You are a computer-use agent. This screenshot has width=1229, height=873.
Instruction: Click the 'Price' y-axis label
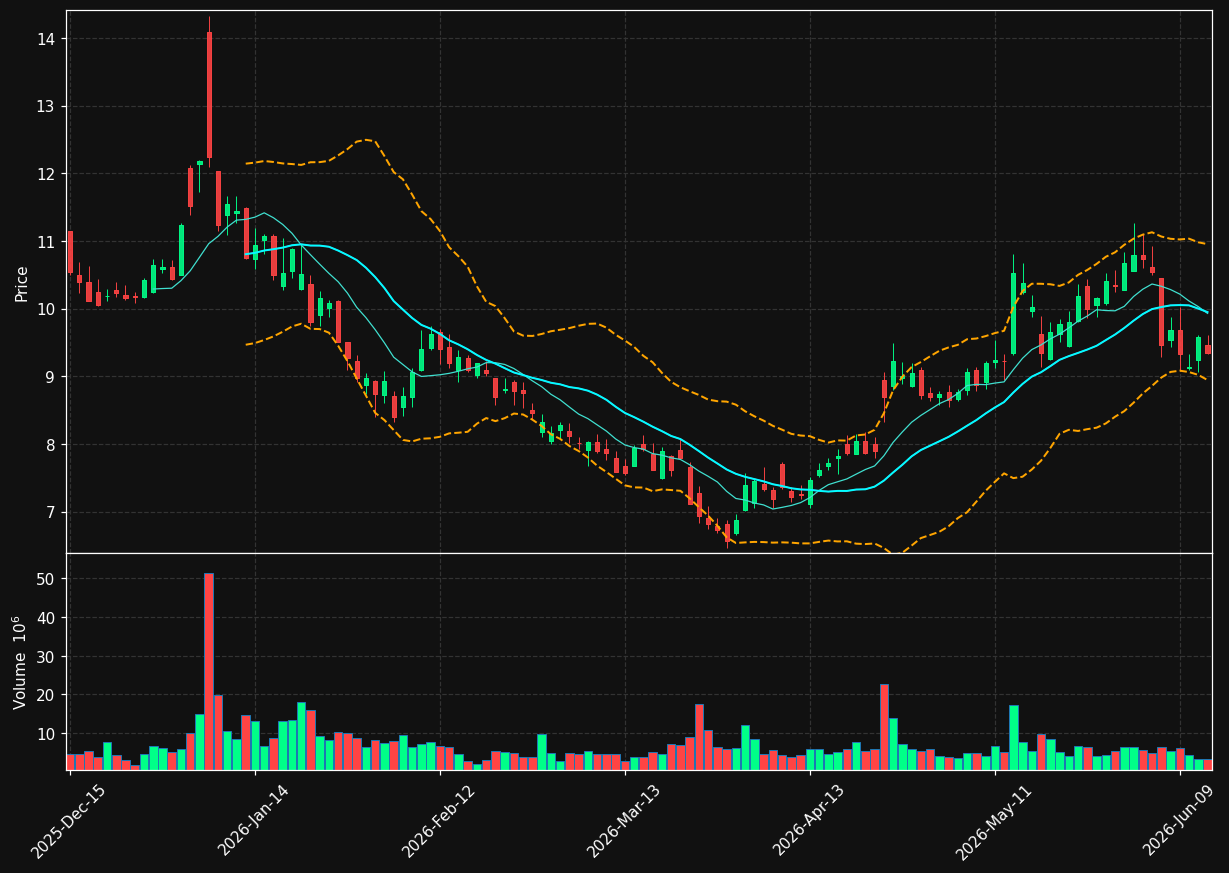[21, 283]
